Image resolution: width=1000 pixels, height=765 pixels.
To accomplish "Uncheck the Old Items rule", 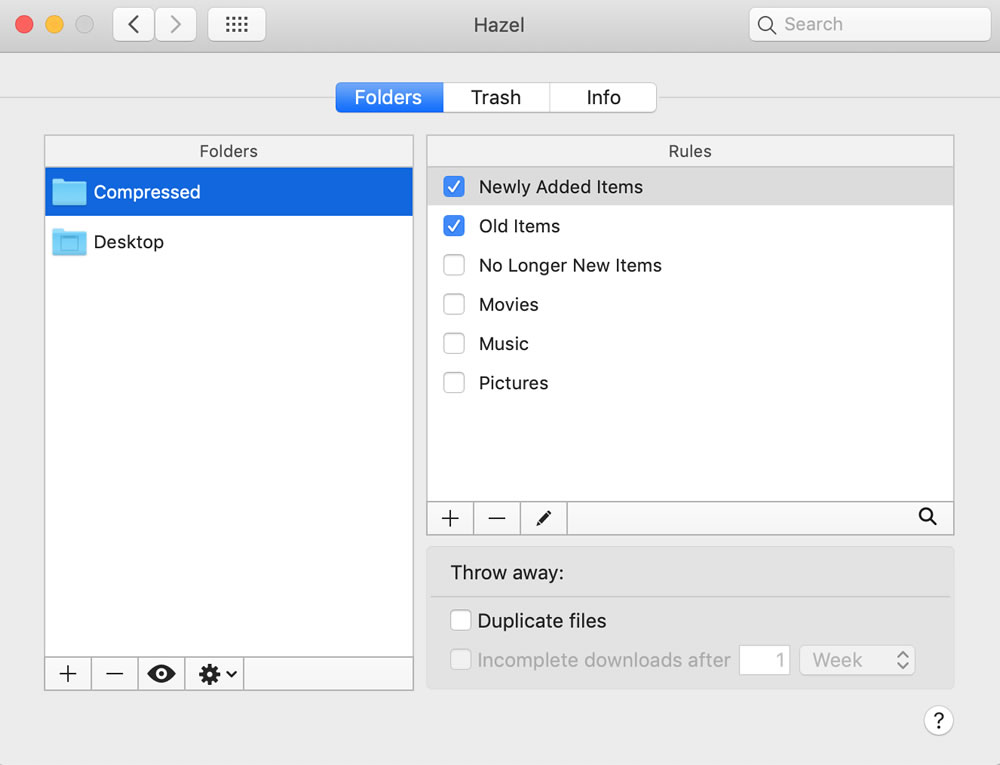I will point(454,226).
